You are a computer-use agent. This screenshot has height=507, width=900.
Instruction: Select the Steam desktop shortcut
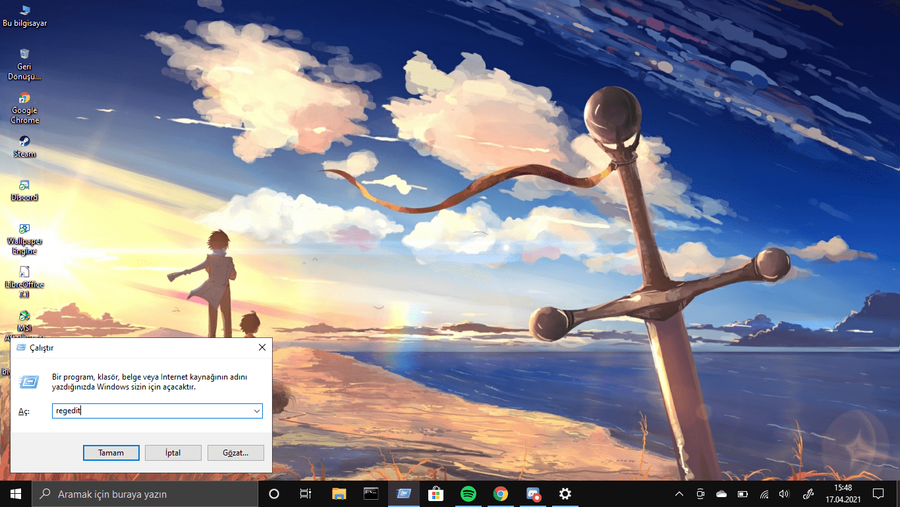point(24,146)
